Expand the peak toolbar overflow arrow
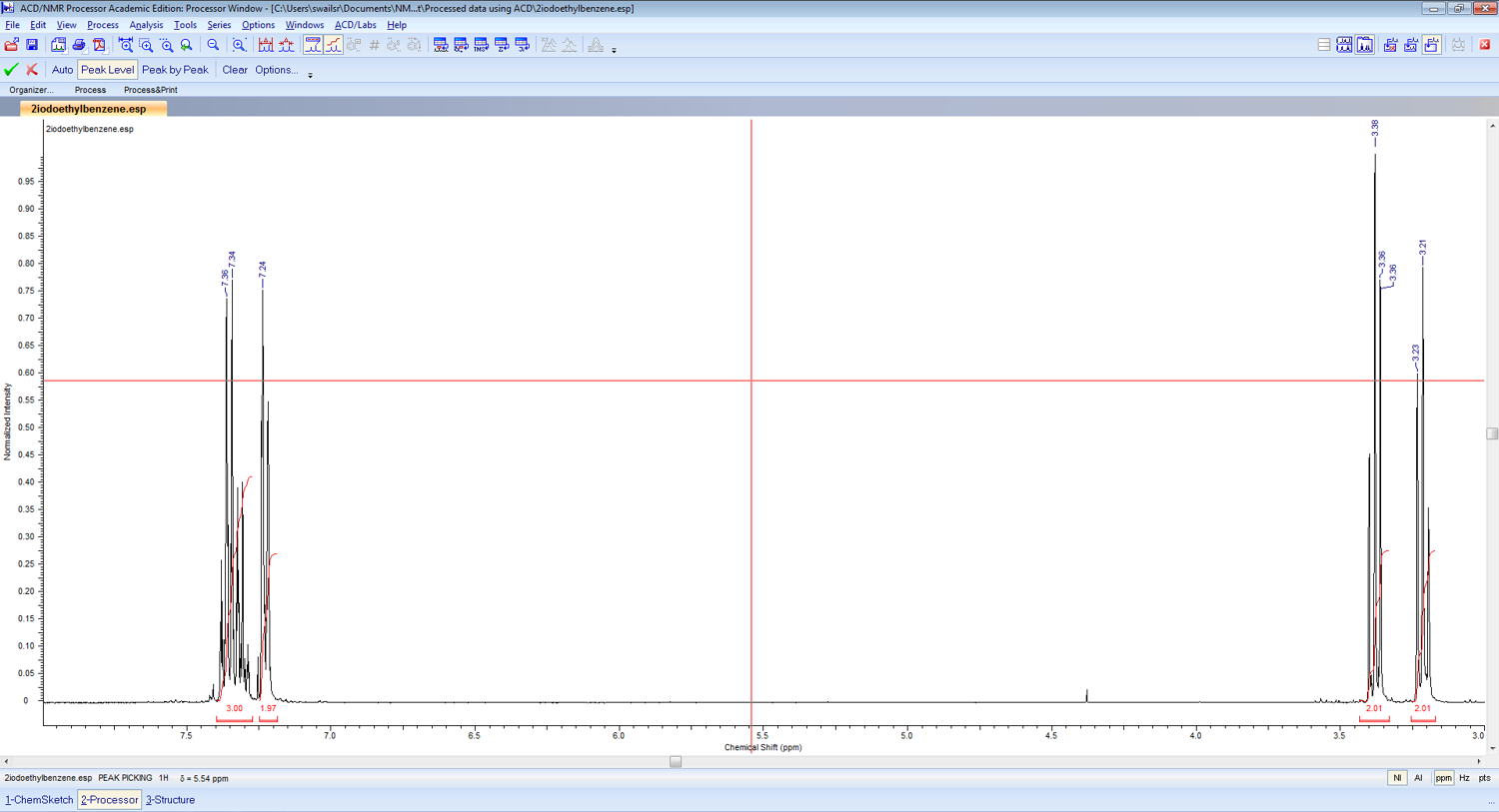 [x=310, y=75]
